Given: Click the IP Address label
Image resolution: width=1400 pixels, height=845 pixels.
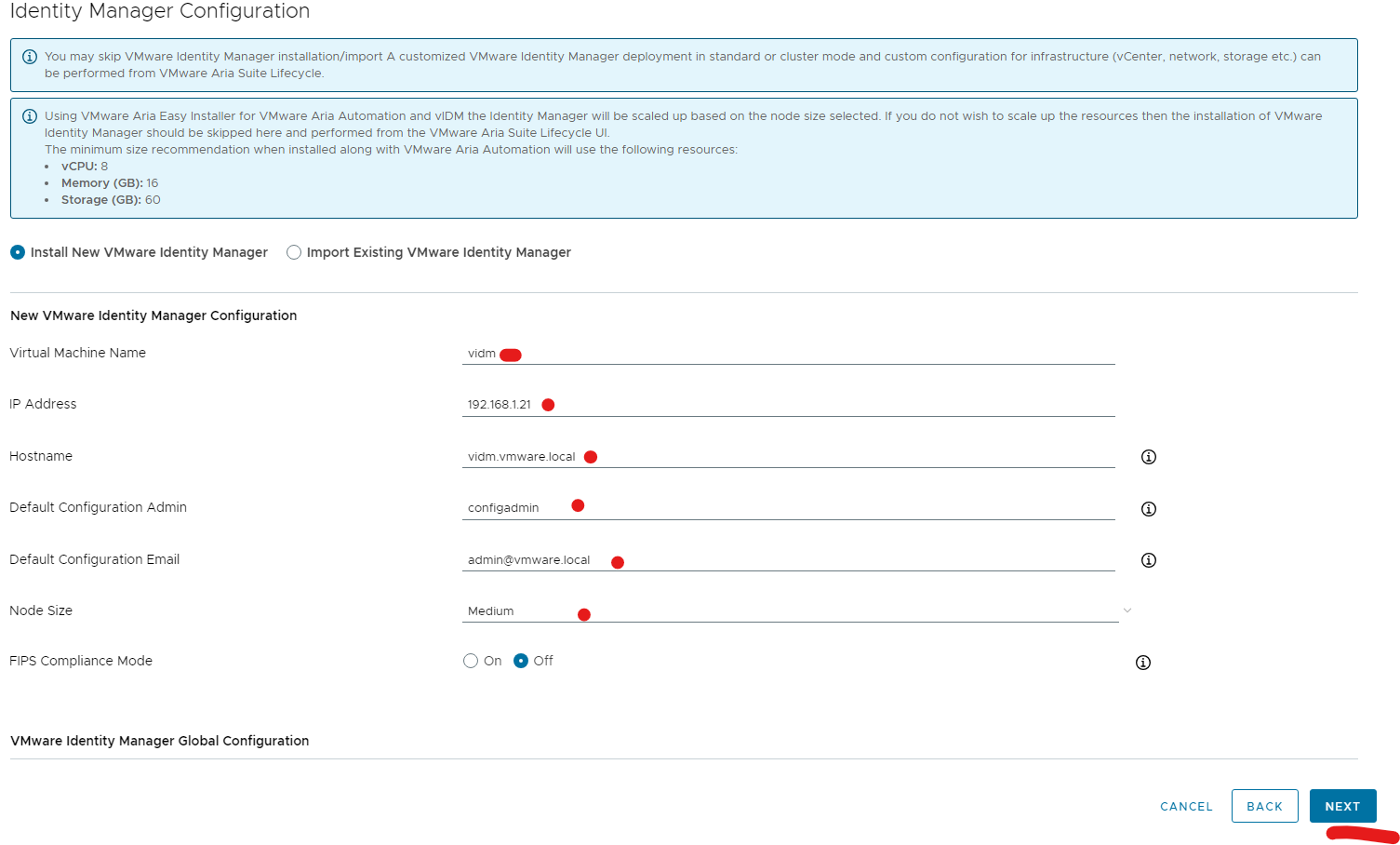Looking at the screenshot, I should point(43,404).
